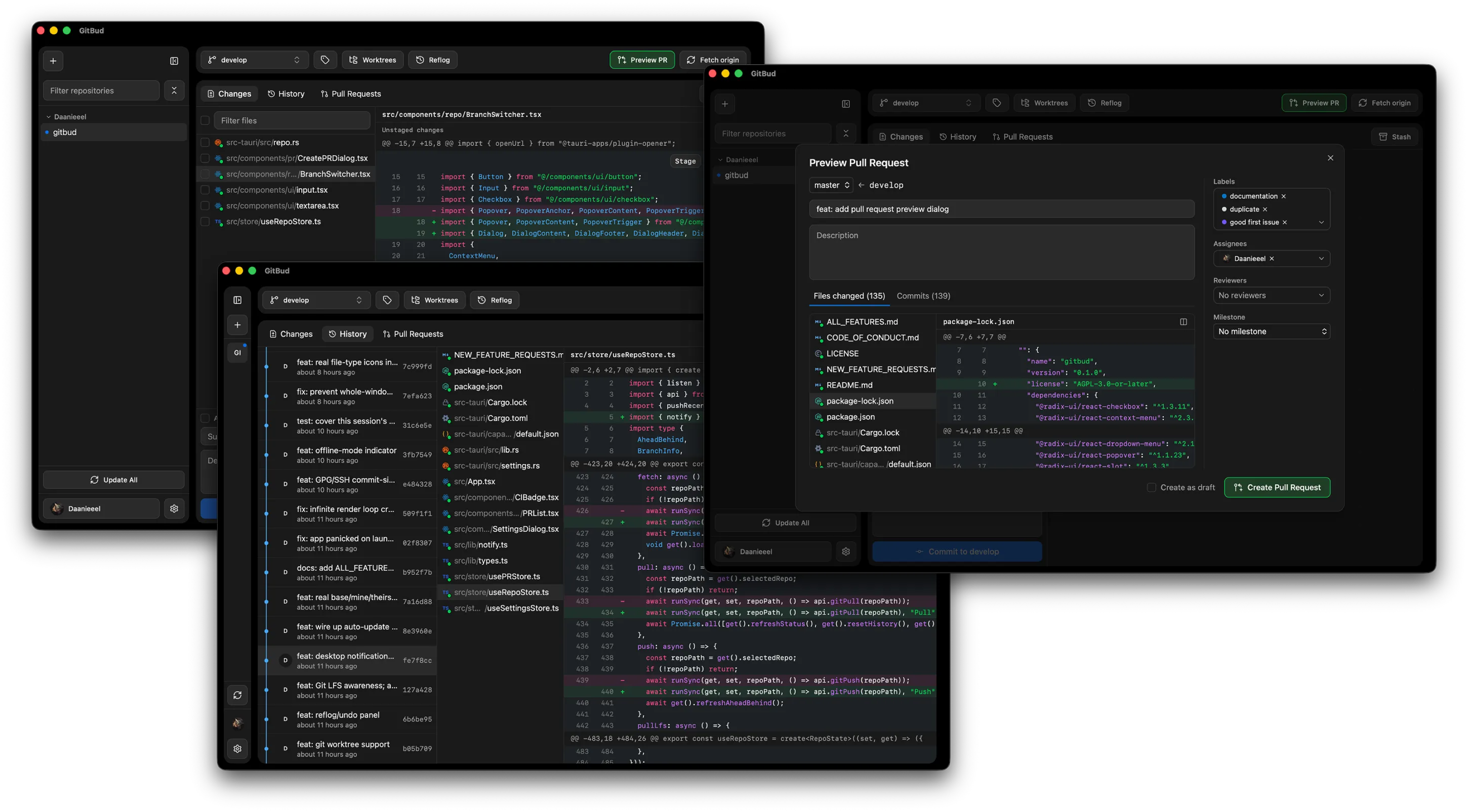Remove Daanieeel from the assignees
Screen dimensions: 1468x812
pos(1272,259)
